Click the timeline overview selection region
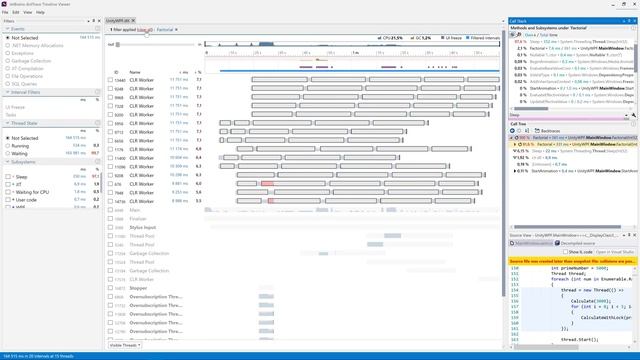Image resolution: width=640 pixels, height=360 pixels. [267, 44]
